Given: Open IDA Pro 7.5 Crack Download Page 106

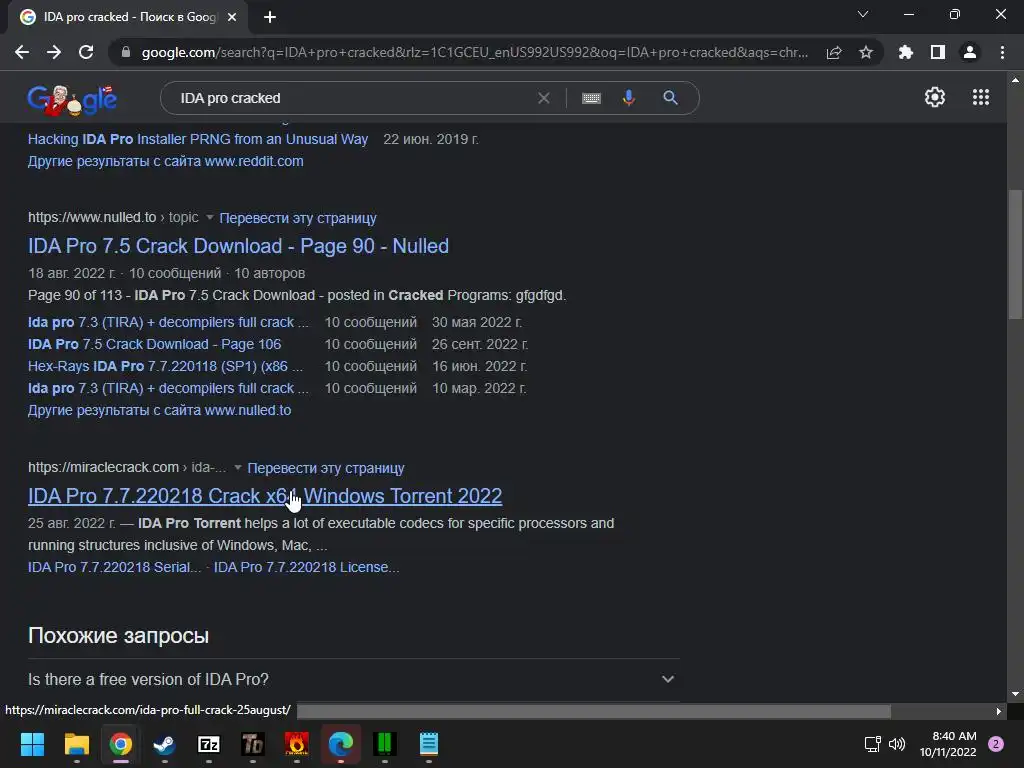Looking at the screenshot, I should click(x=154, y=344).
